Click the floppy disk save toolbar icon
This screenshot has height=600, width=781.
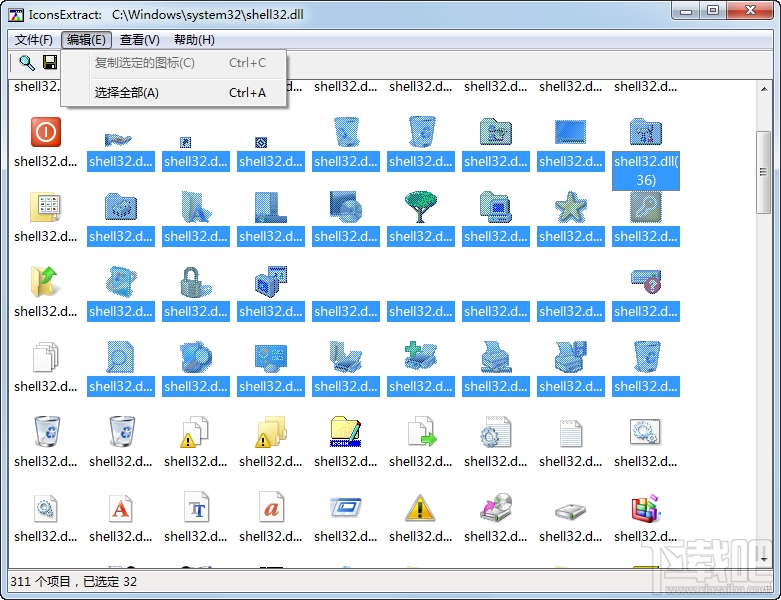pyautogui.click(x=50, y=63)
